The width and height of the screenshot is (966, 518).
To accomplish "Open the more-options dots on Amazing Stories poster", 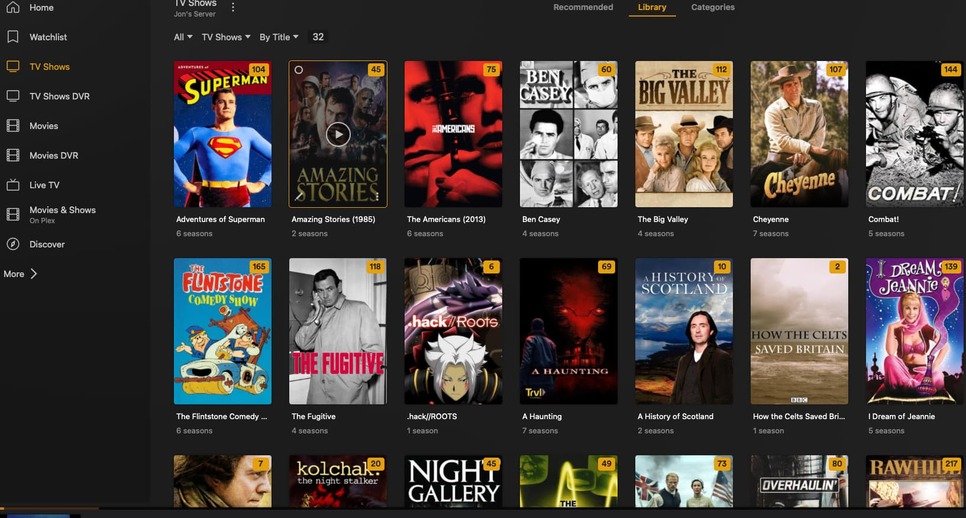I will (378, 196).
